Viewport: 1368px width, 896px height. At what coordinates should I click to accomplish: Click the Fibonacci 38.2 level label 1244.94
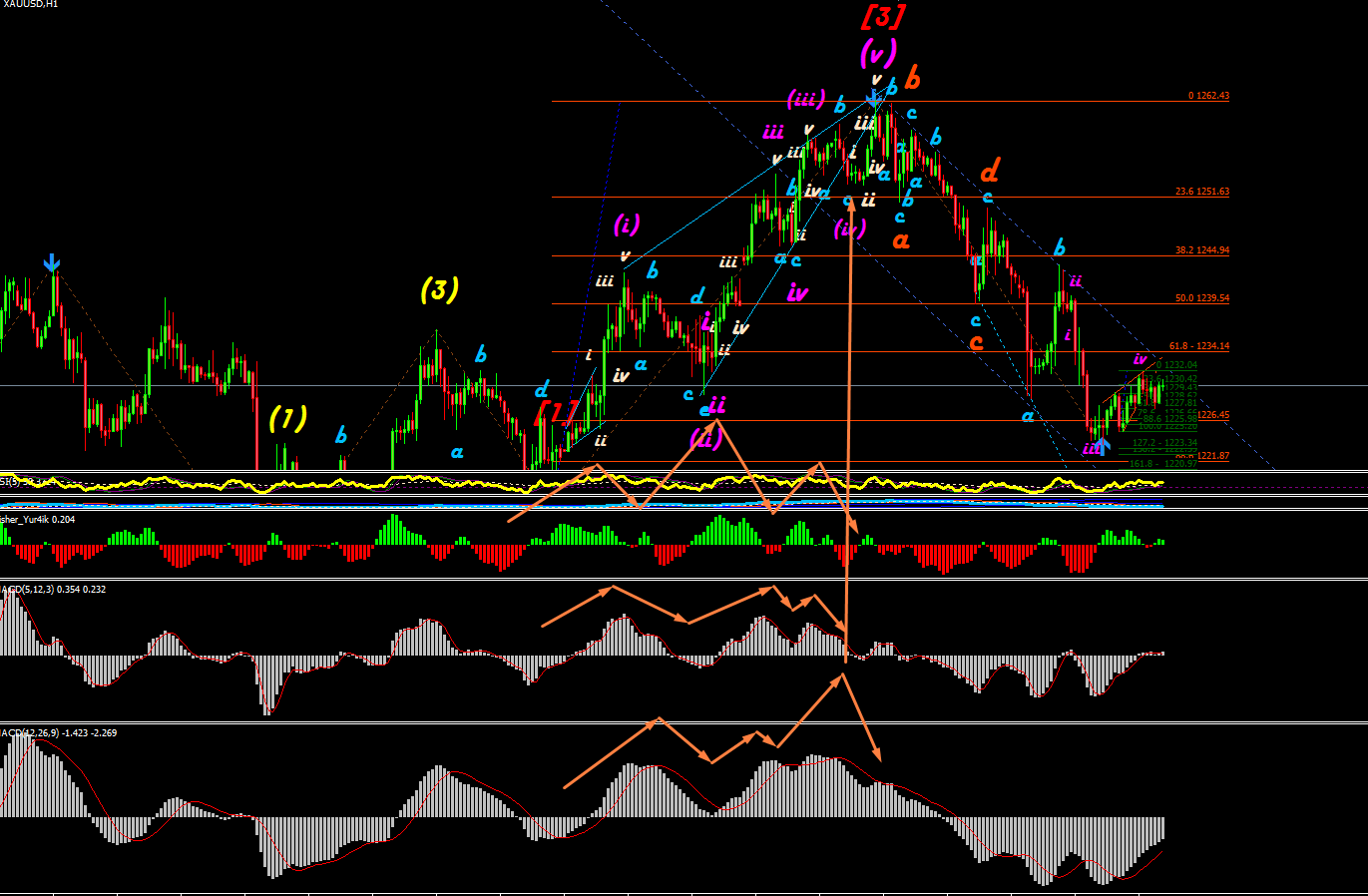[x=1201, y=250]
